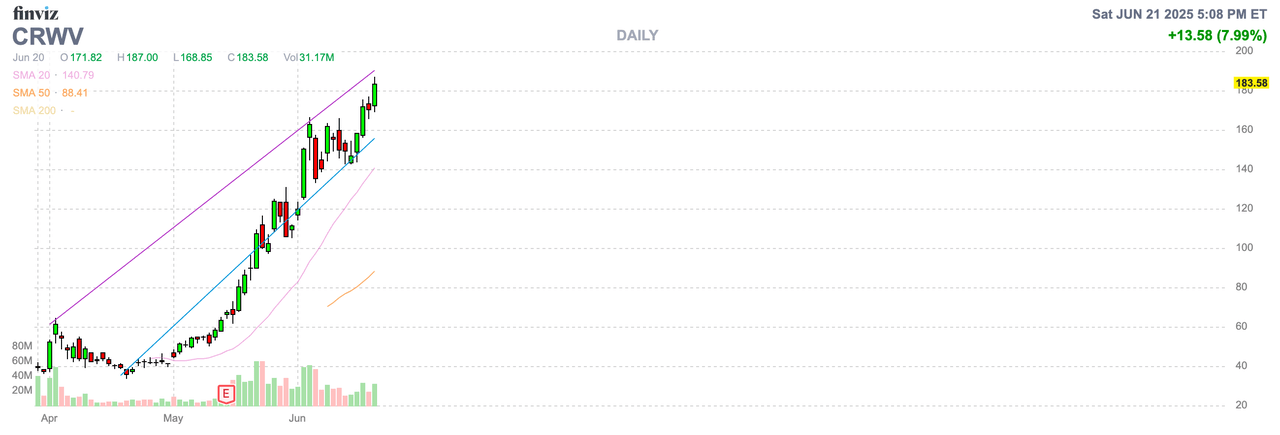This screenshot has width=1280, height=435.
Task: Select the blue lower trendline
Action: 250,257
